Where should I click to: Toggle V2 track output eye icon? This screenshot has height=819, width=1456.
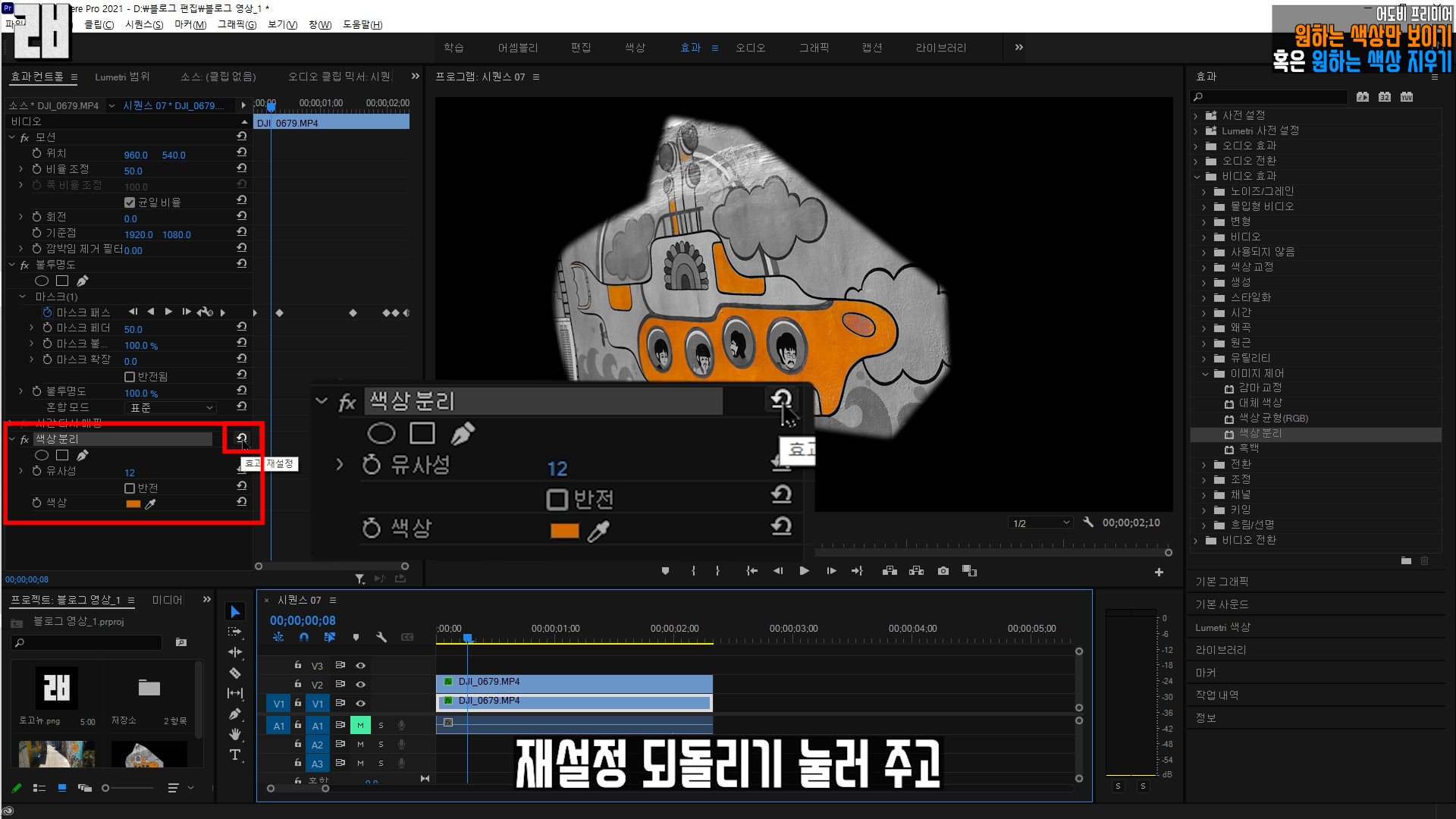pos(361,684)
